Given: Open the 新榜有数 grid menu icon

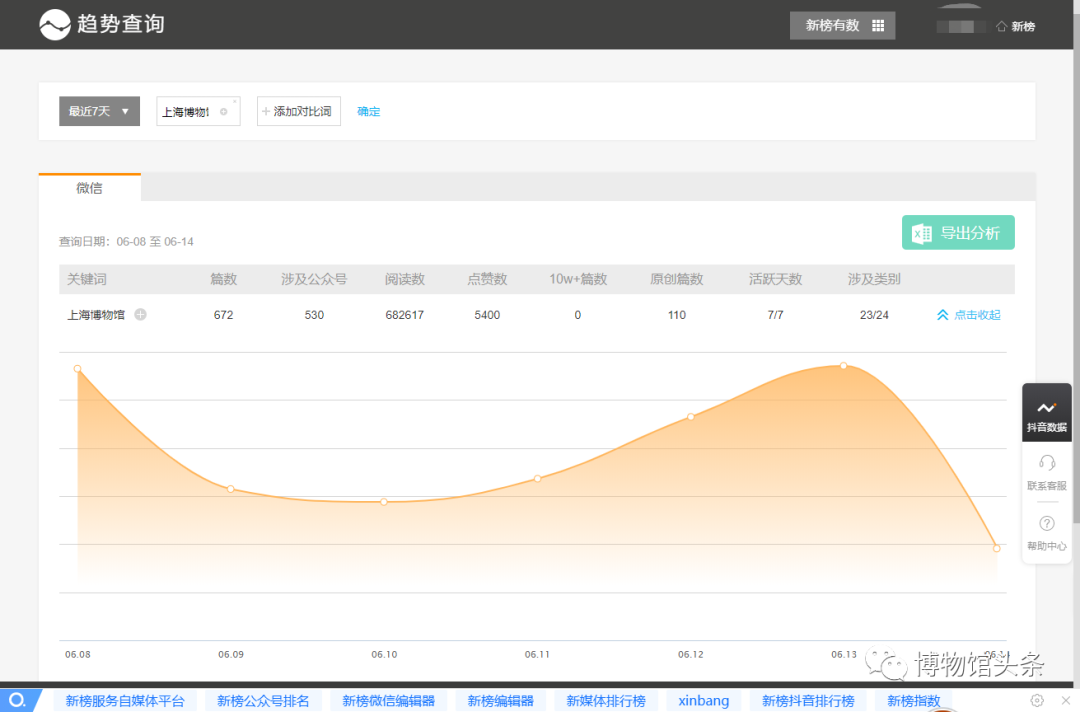Looking at the screenshot, I should tap(878, 25).
